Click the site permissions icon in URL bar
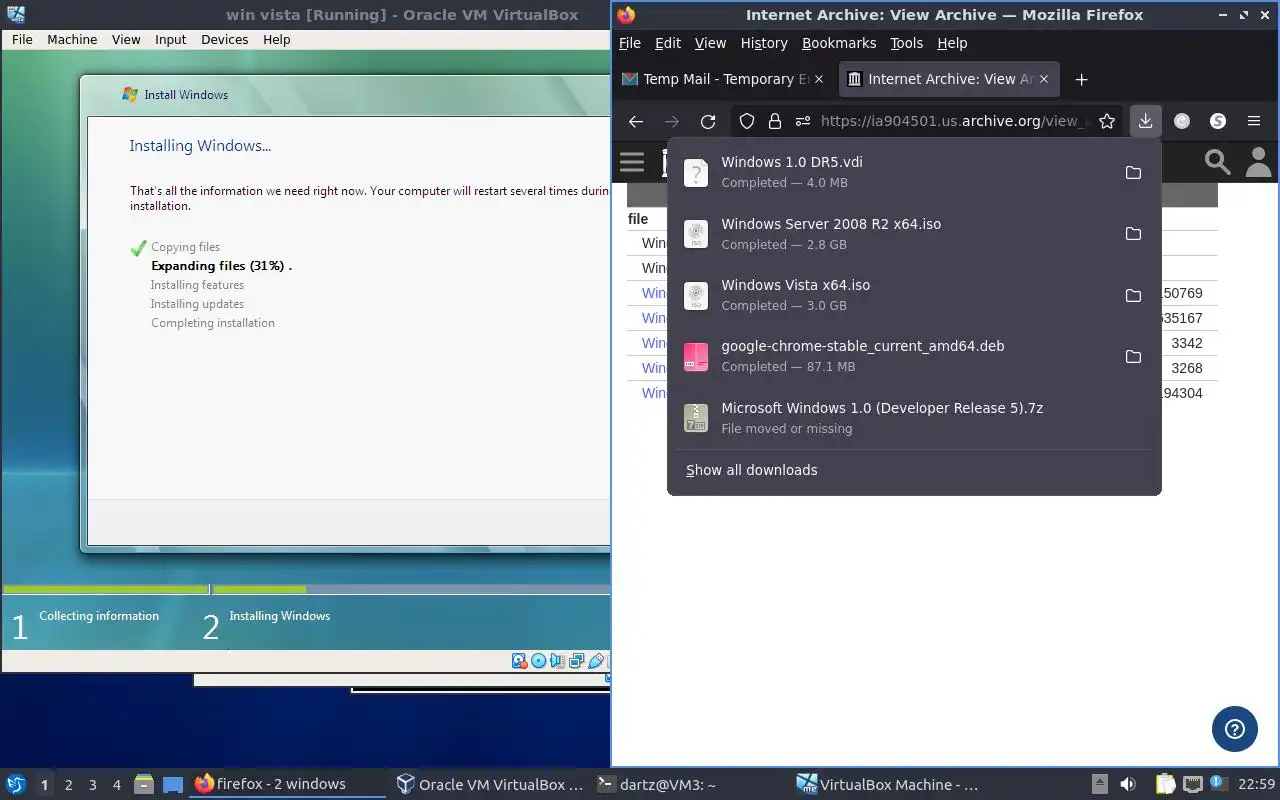 802,121
